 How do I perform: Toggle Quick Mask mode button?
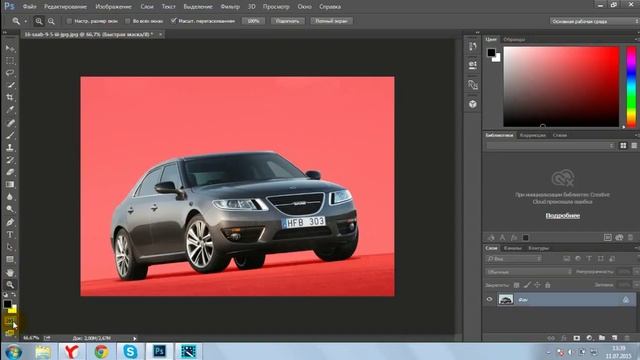10,322
